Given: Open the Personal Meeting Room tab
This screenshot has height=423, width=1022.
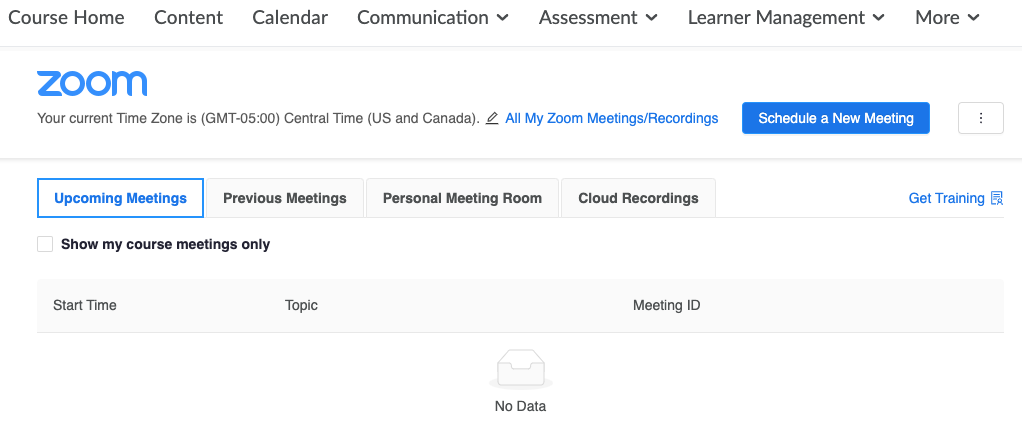Looking at the screenshot, I should [462, 198].
